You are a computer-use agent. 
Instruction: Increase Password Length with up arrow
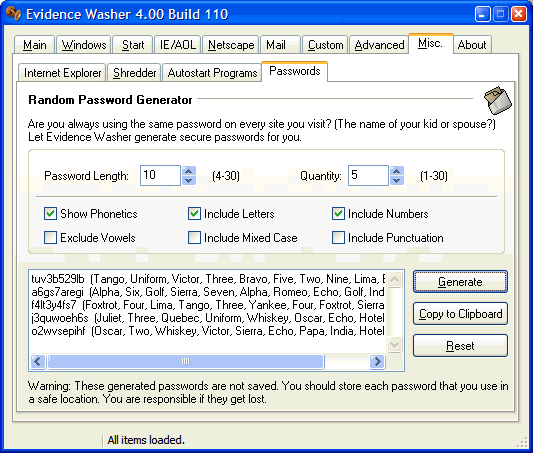[x=189, y=171]
